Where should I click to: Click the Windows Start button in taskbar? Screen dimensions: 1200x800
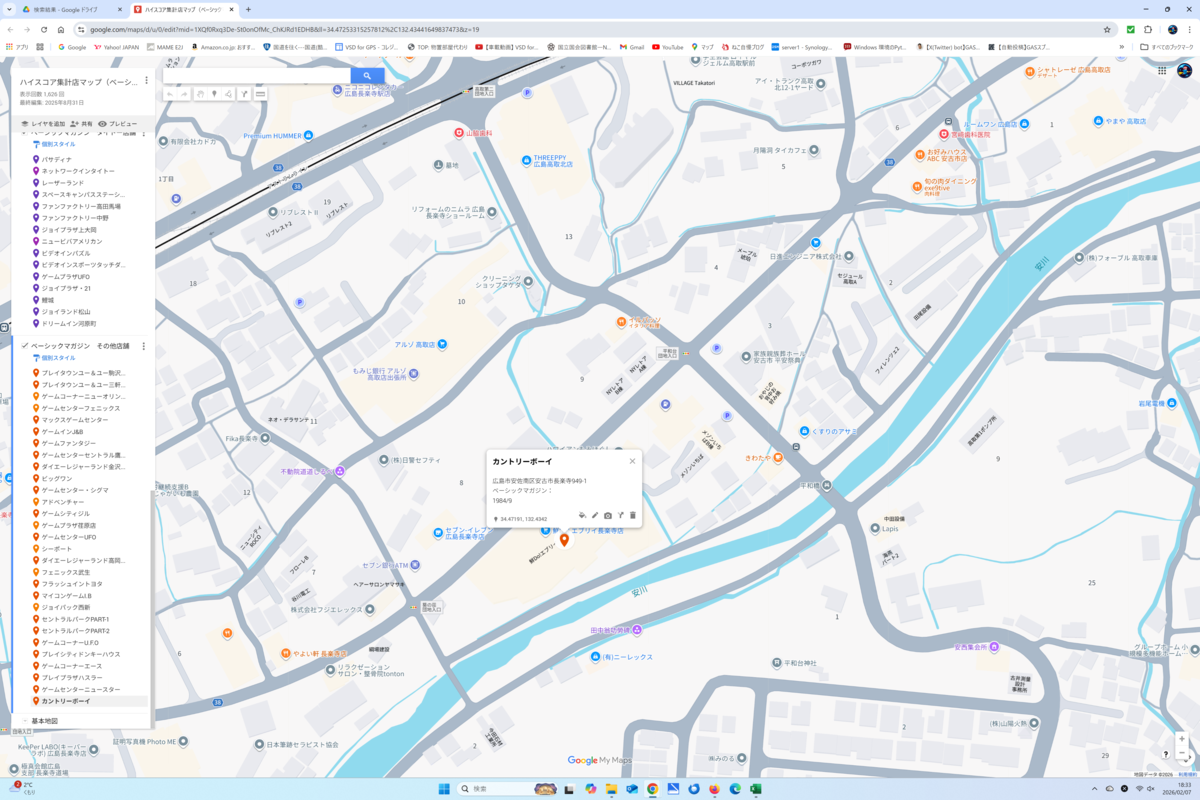coord(444,789)
